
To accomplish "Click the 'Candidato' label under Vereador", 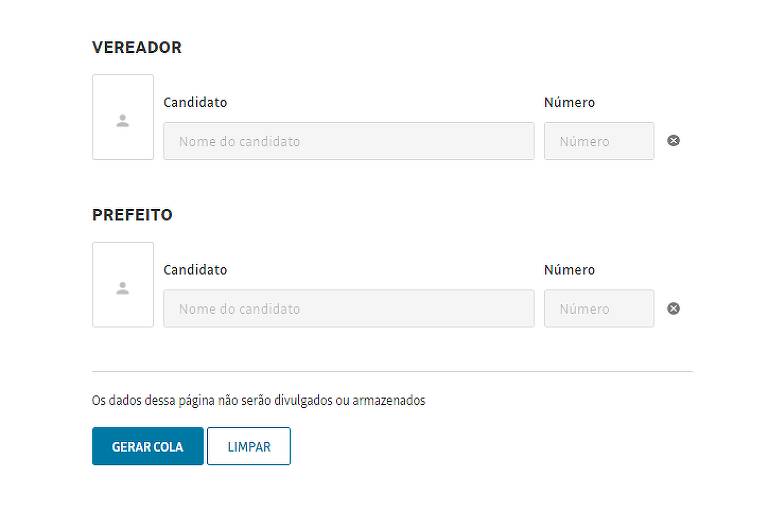I will click(x=195, y=102).
